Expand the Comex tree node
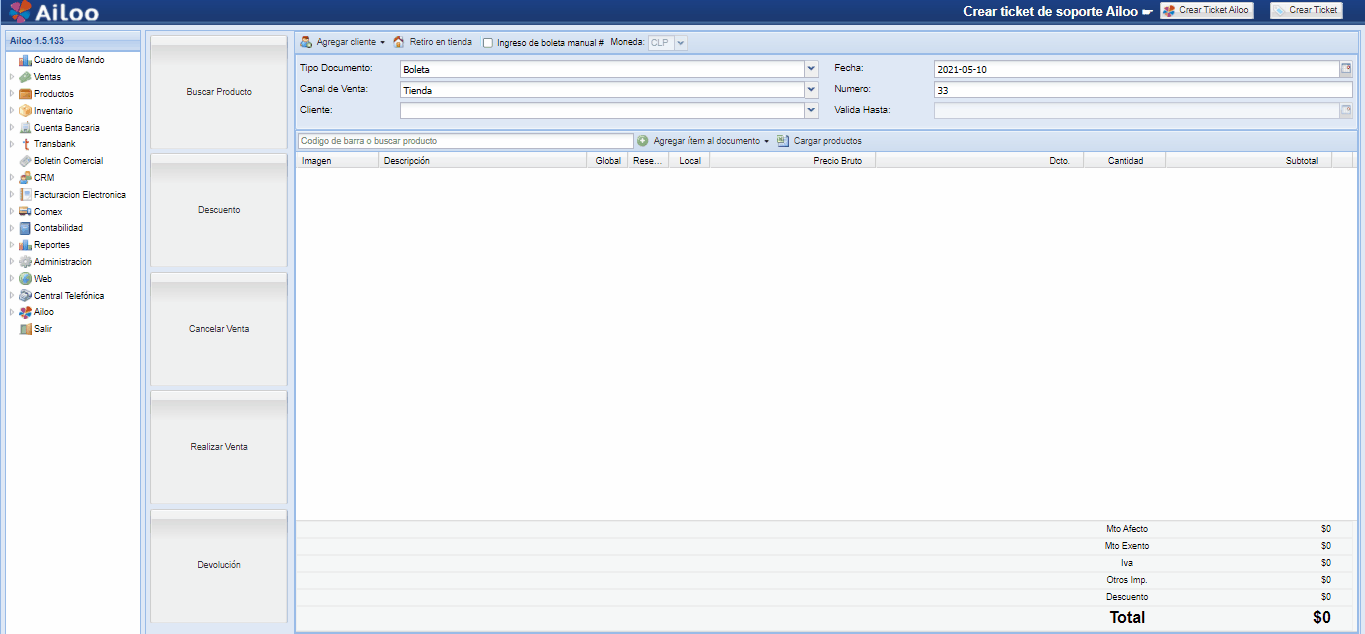Viewport: 1365px width, 634px height. click(12, 212)
